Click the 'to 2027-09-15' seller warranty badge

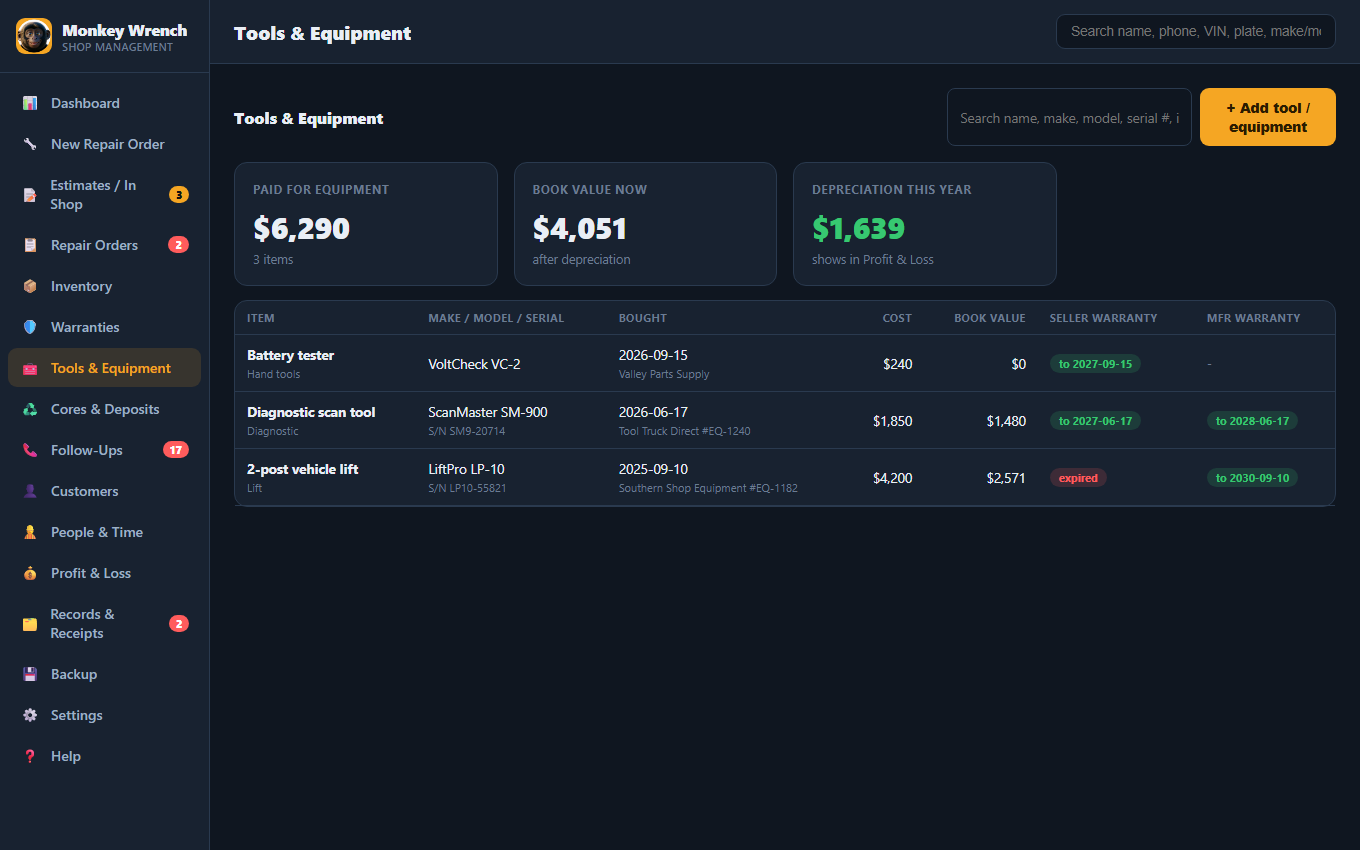1095,364
